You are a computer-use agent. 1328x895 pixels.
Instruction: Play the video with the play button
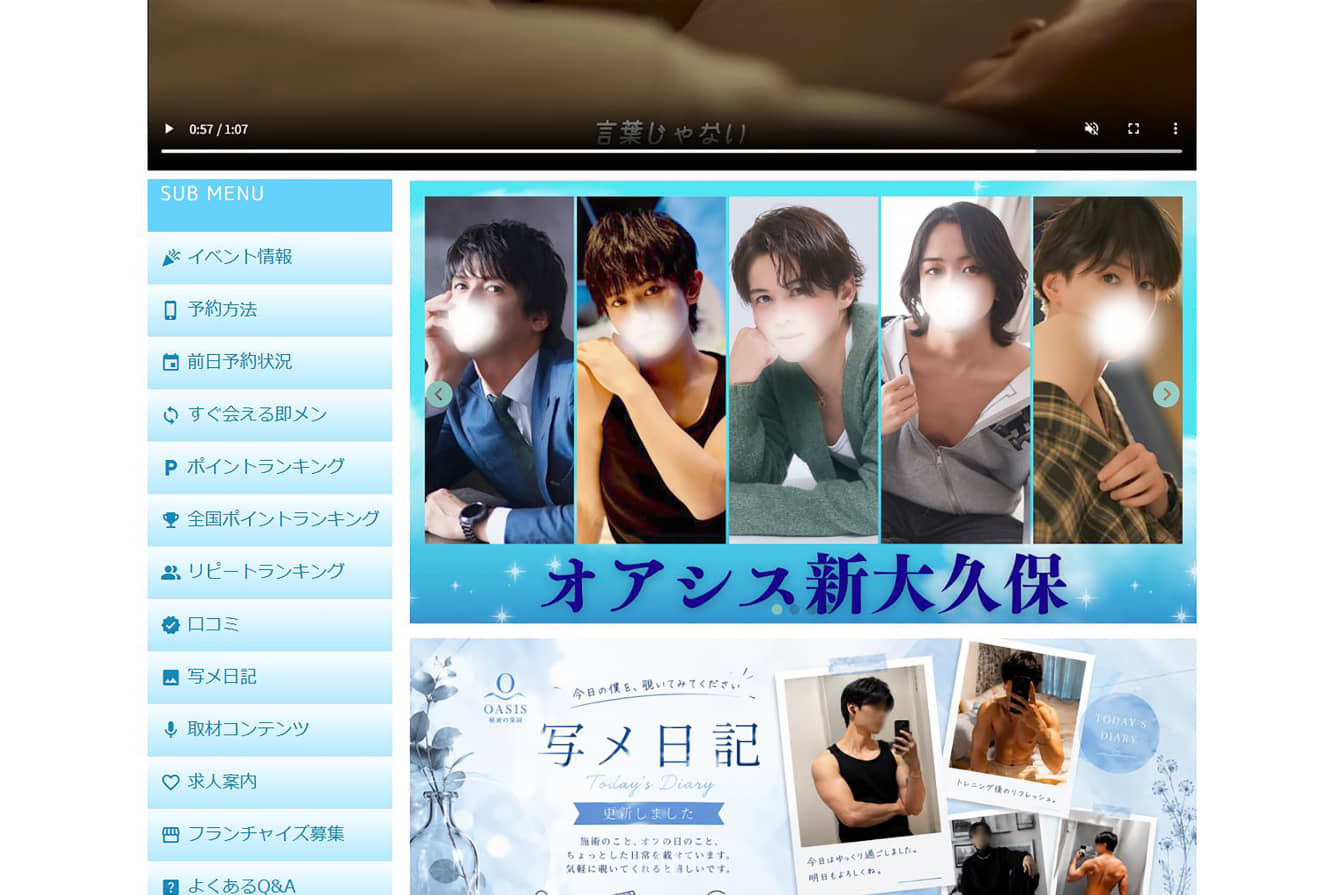(x=169, y=129)
